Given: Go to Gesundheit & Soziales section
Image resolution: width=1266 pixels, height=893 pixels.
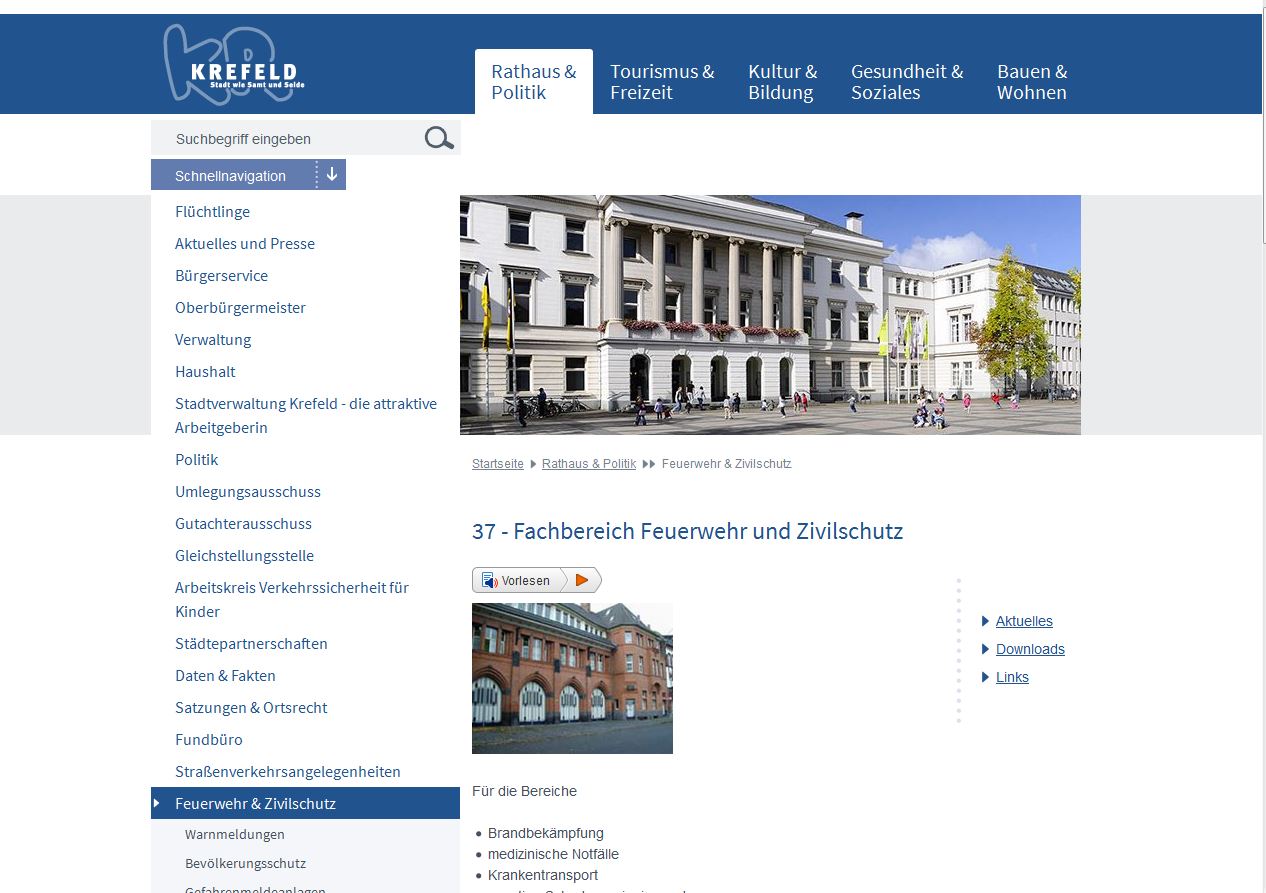Looking at the screenshot, I should click(x=906, y=82).
